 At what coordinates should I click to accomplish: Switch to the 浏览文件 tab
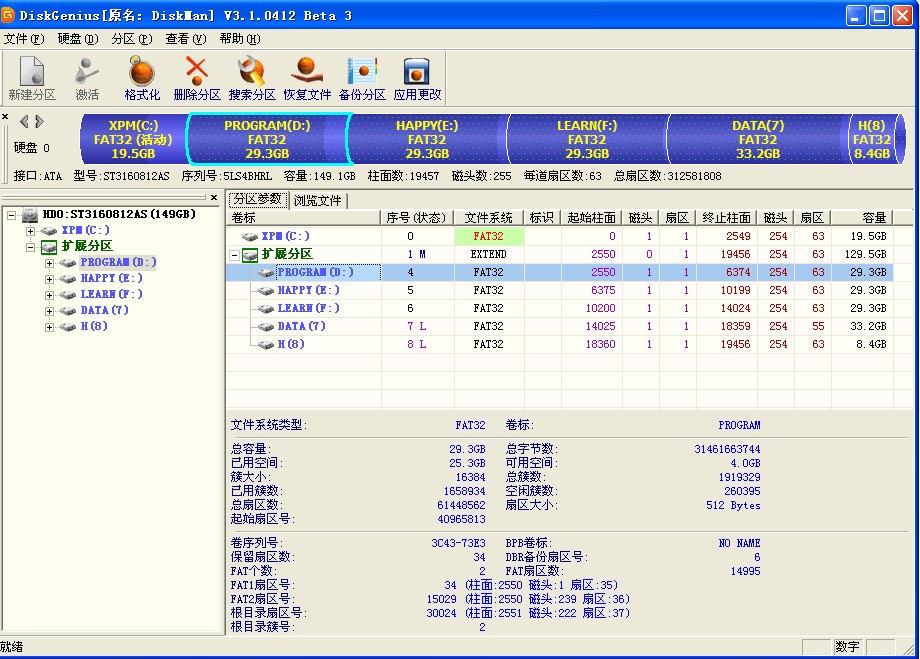pyautogui.click(x=317, y=201)
